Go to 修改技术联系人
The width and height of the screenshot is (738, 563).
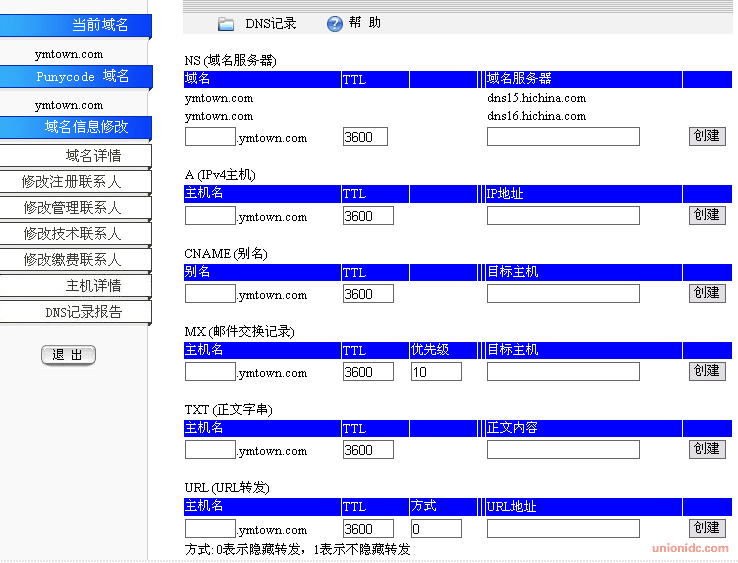75,233
